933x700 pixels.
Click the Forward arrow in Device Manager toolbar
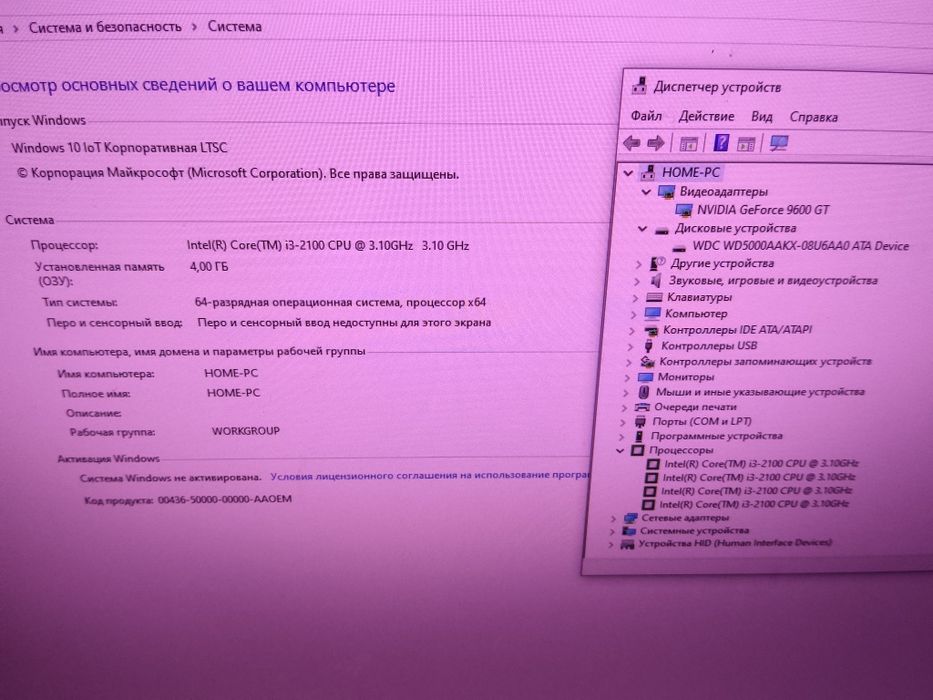(x=655, y=143)
